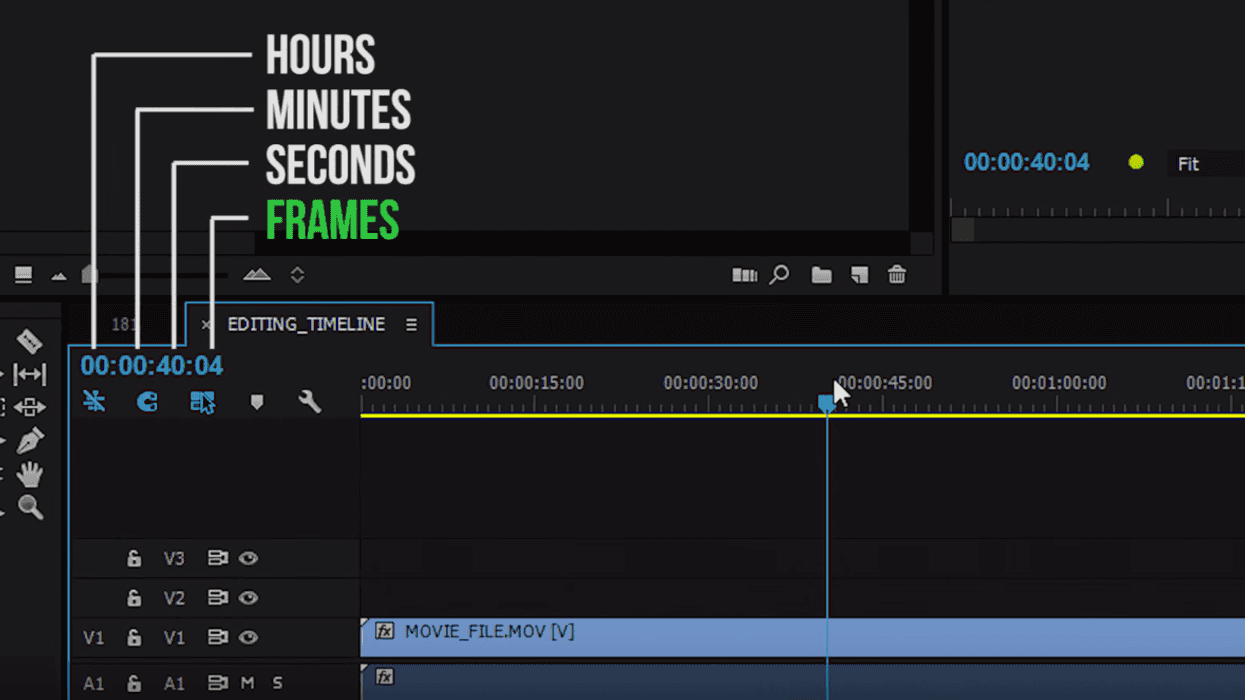The width and height of the screenshot is (1245, 700).
Task: Toggle nest sequences insert mode icon
Action: pos(94,401)
